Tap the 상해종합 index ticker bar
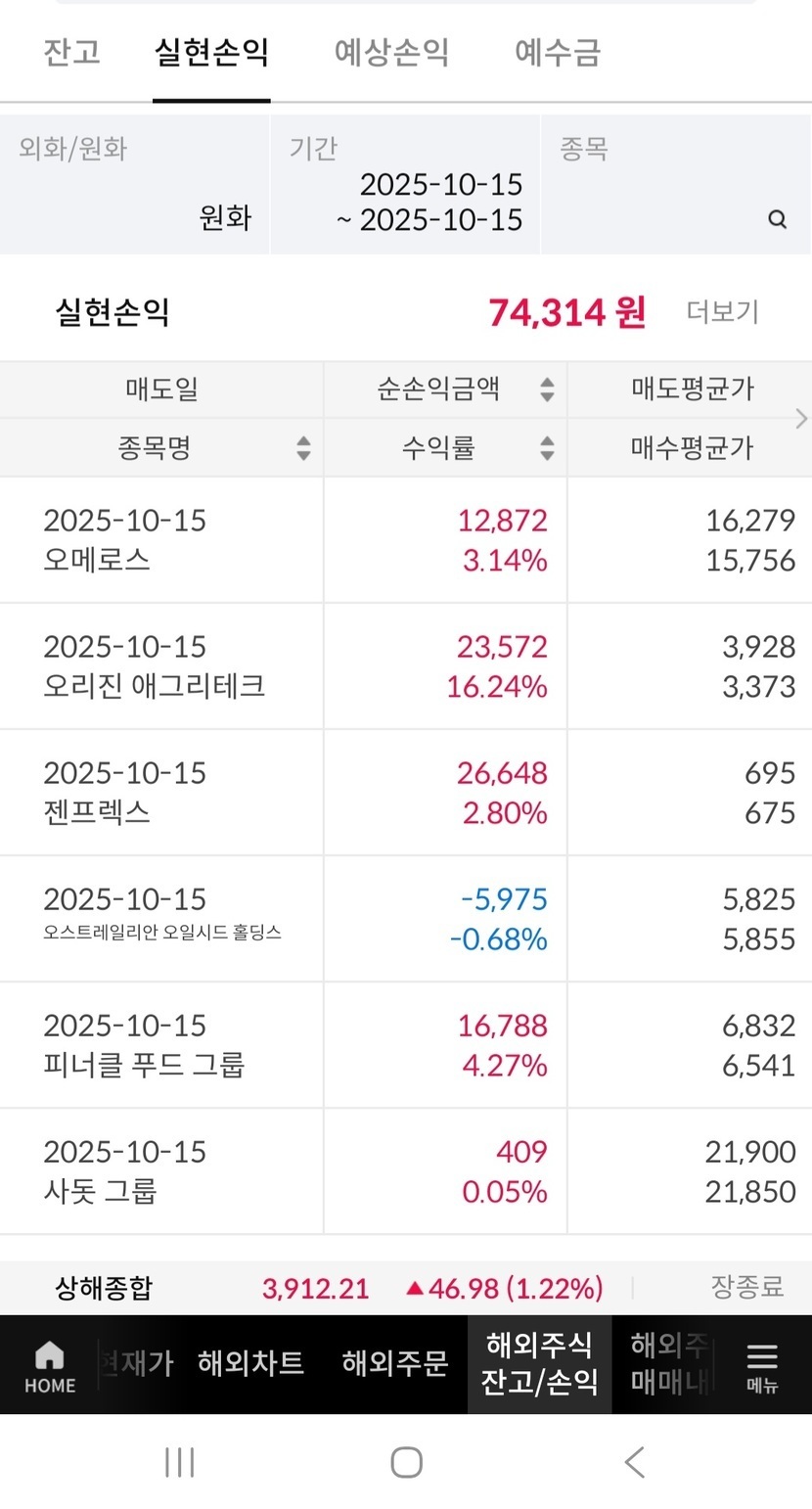 point(406,1288)
